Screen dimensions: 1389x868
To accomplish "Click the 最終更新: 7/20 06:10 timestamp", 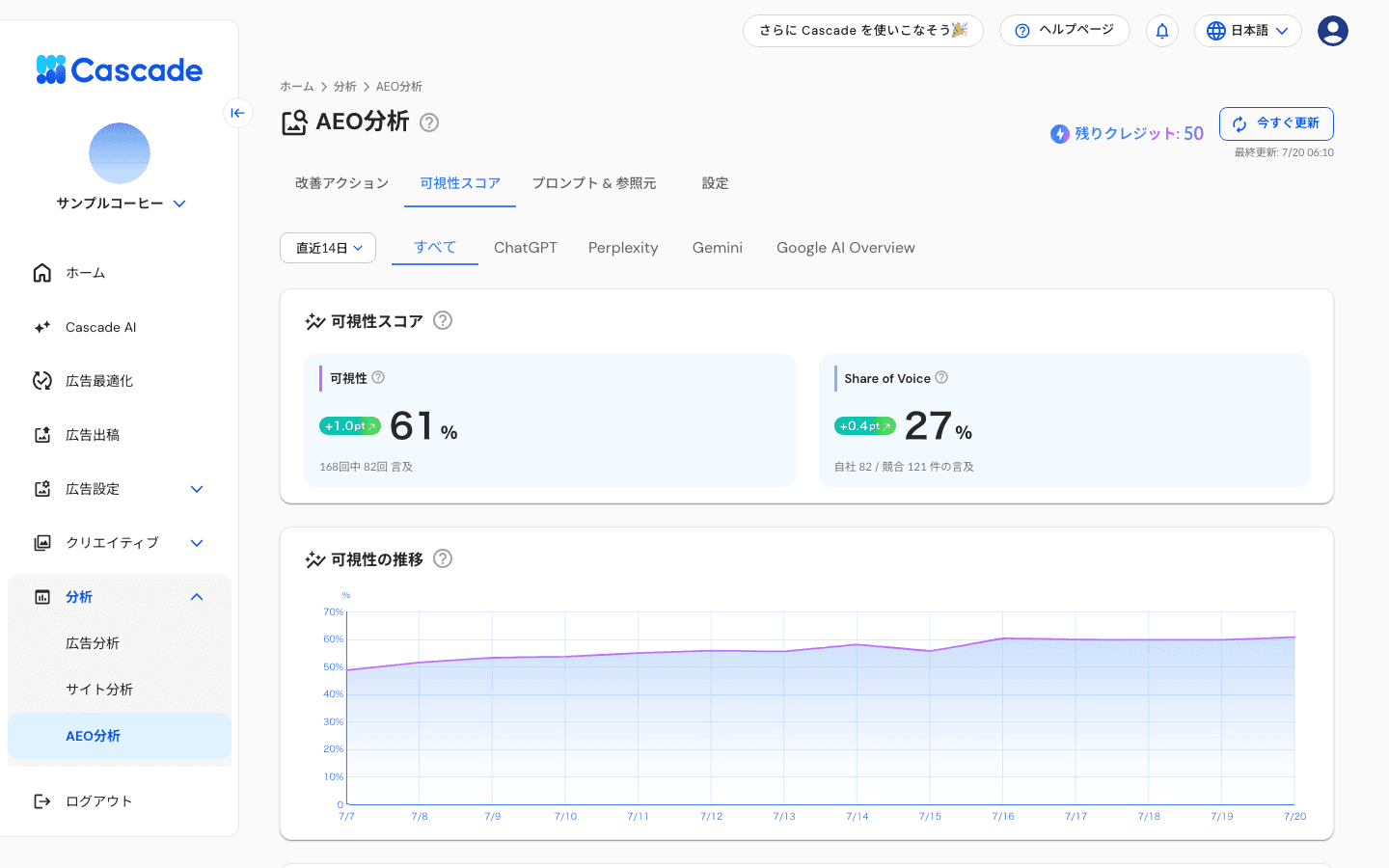I will click(x=1284, y=152).
